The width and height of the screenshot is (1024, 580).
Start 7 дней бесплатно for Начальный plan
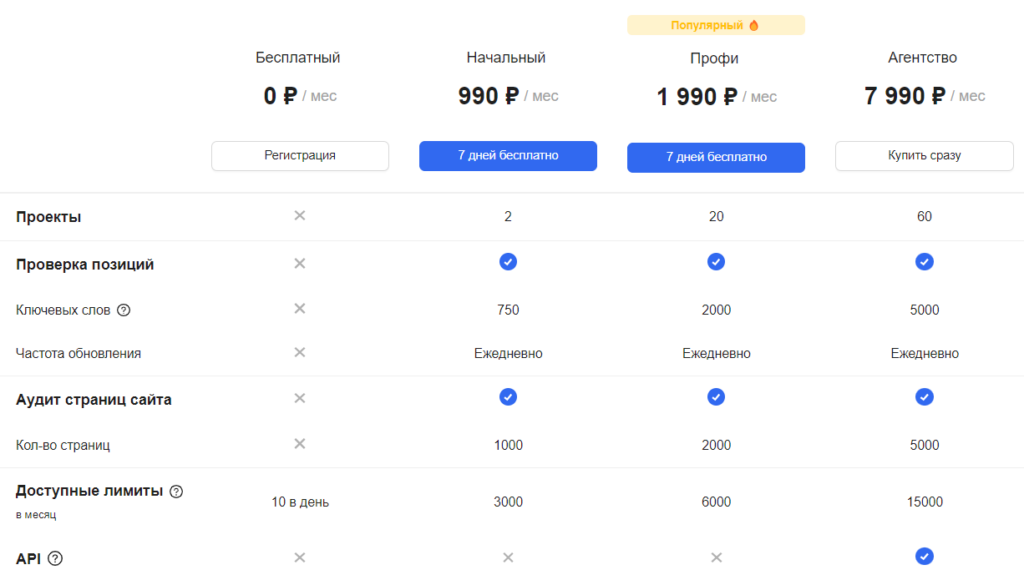click(x=508, y=155)
